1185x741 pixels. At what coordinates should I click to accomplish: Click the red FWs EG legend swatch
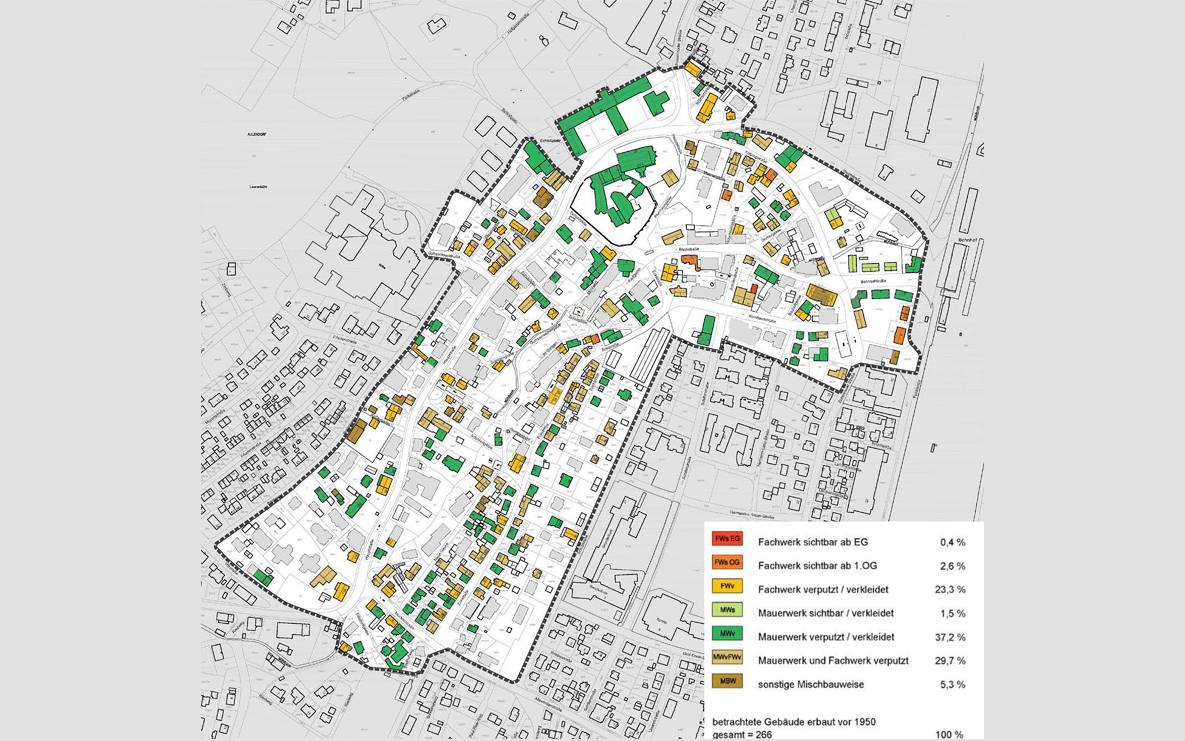727,539
